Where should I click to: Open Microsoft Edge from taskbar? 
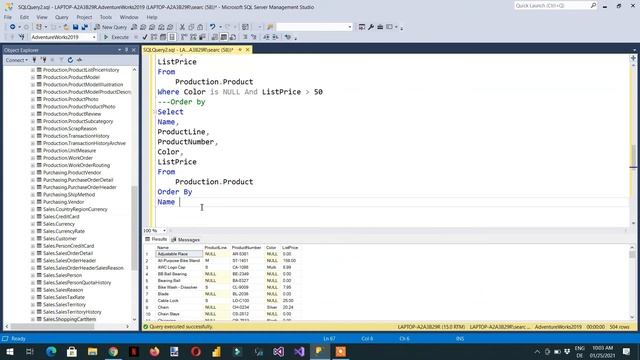coord(51,351)
